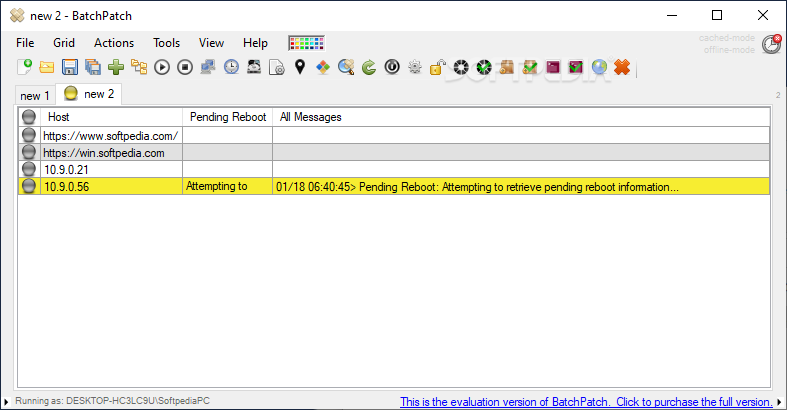
Task: Select the 'new 2' tab
Action: click(x=89, y=94)
